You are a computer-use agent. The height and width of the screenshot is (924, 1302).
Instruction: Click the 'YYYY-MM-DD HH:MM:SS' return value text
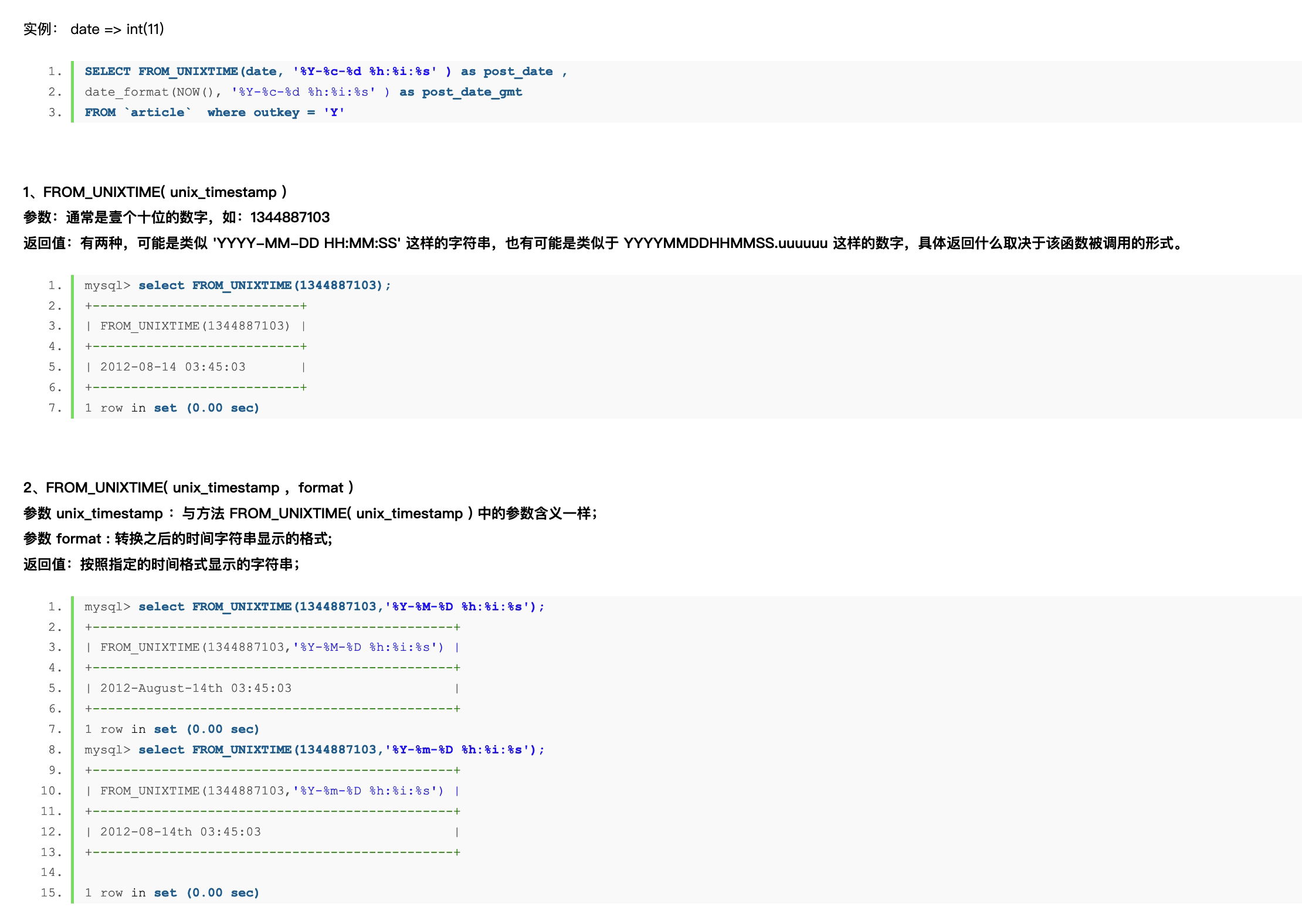point(306,243)
